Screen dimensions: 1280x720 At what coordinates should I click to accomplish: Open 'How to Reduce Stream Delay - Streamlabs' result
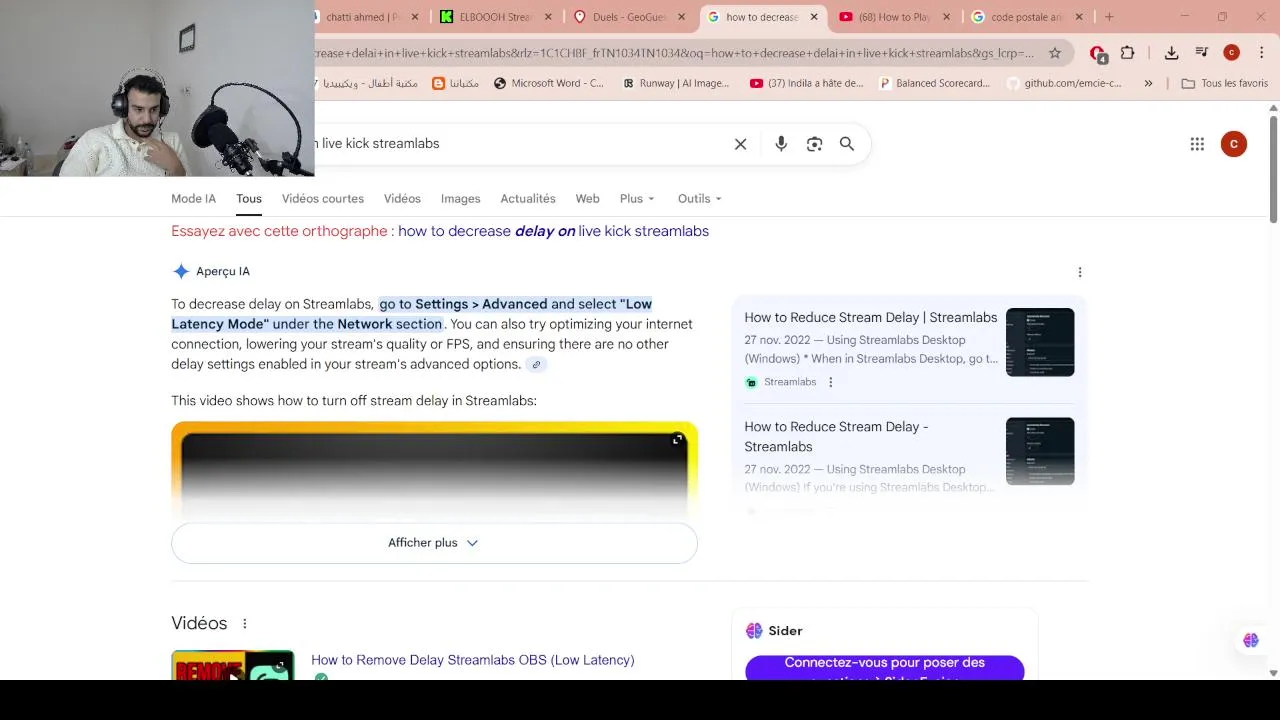coord(836,437)
